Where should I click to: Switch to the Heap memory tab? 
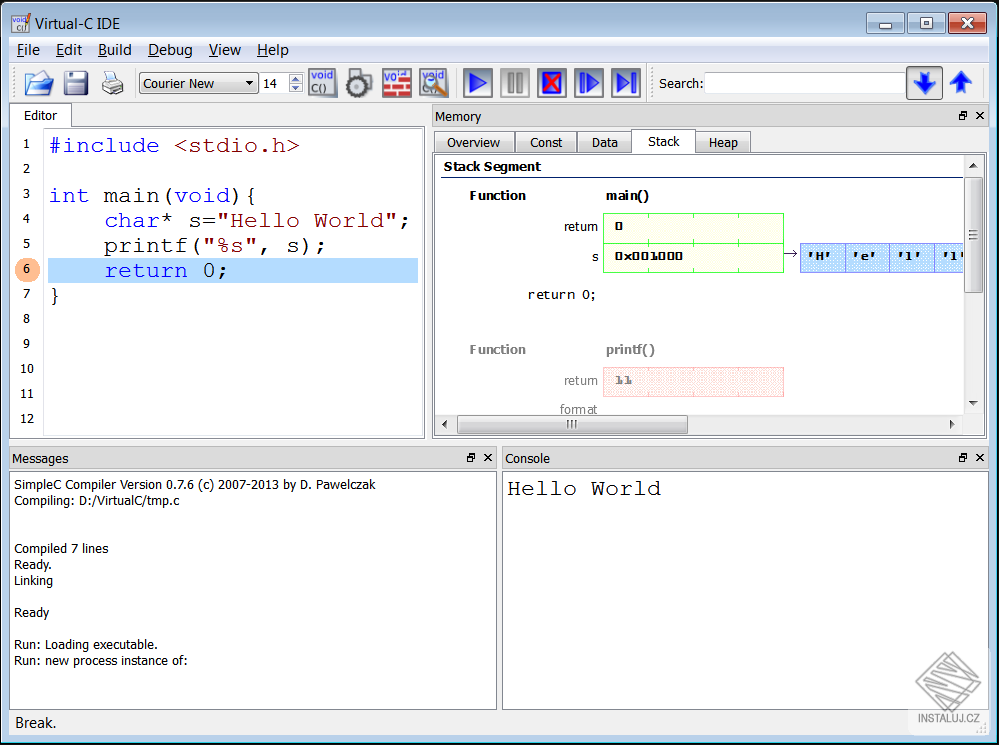[723, 143]
